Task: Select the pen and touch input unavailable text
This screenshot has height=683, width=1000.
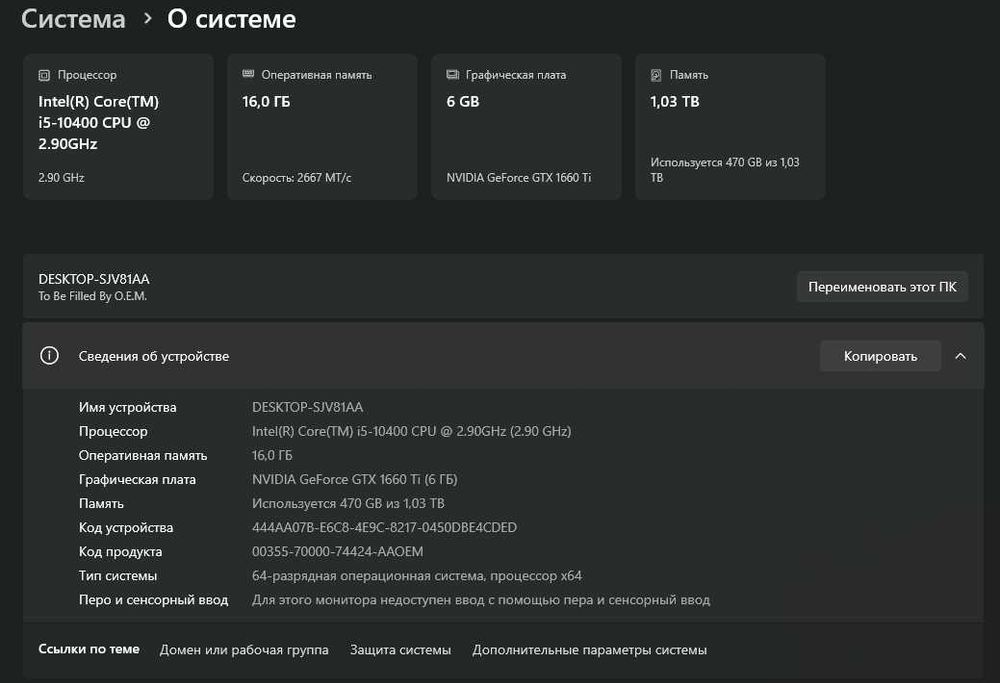Action: tap(481, 600)
